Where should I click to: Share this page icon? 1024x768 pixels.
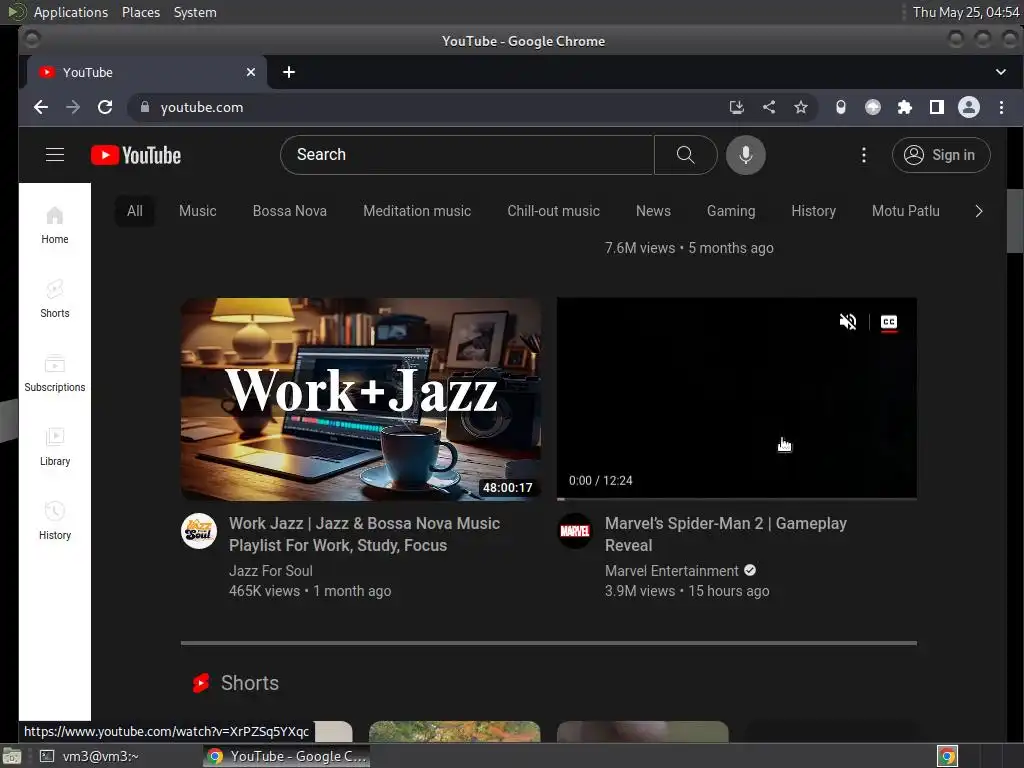(x=769, y=107)
